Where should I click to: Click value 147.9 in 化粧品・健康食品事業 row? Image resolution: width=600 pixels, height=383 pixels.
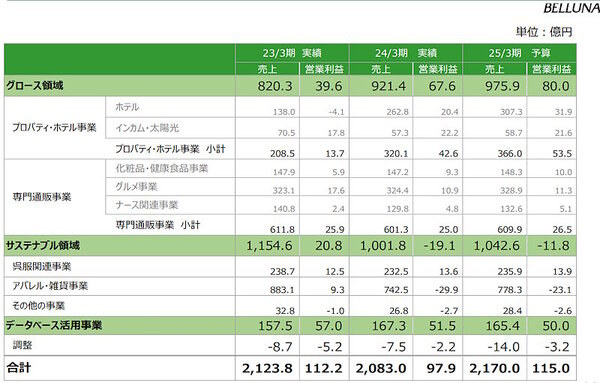[x=284, y=172]
